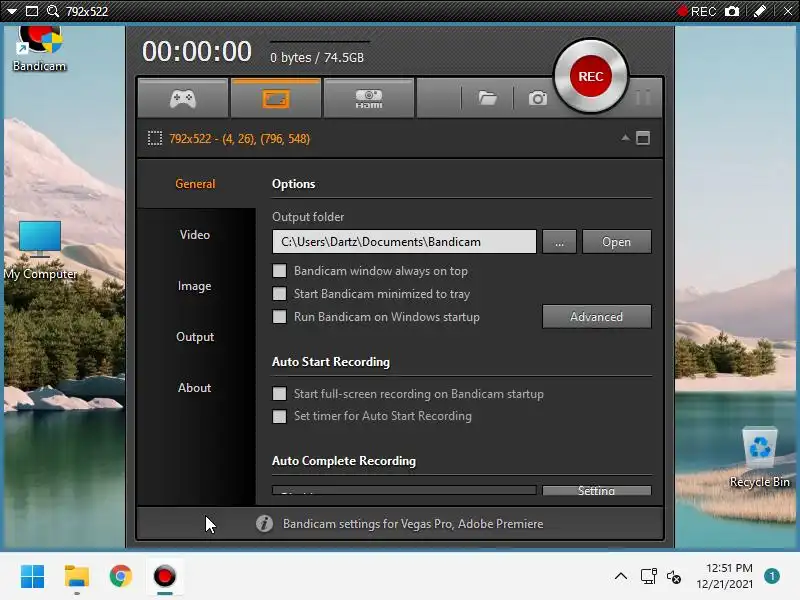The height and width of the screenshot is (600, 800).
Task: Open the Video settings tab
Action: [195, 235]
